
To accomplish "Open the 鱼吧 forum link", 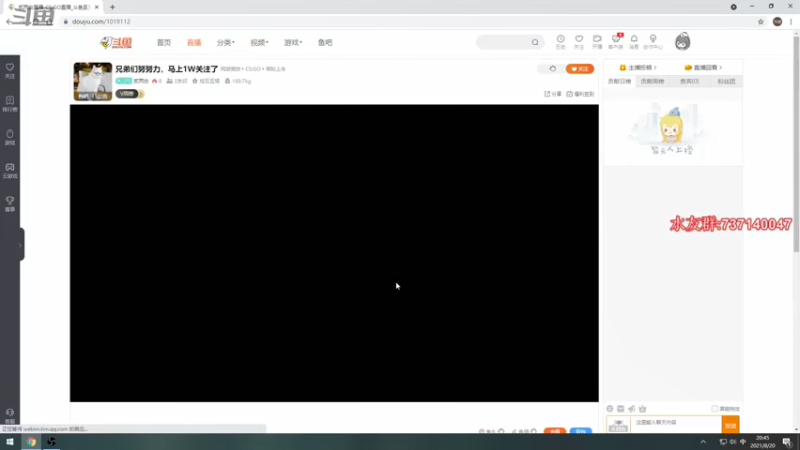I will click(325, 42).
